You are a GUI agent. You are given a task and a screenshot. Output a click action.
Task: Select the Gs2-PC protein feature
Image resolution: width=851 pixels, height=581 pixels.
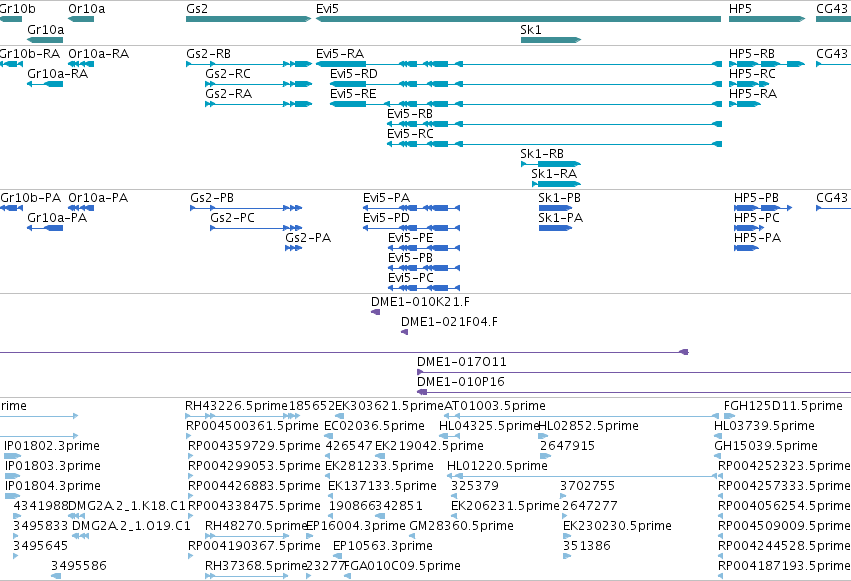click(x=256, y=228)
